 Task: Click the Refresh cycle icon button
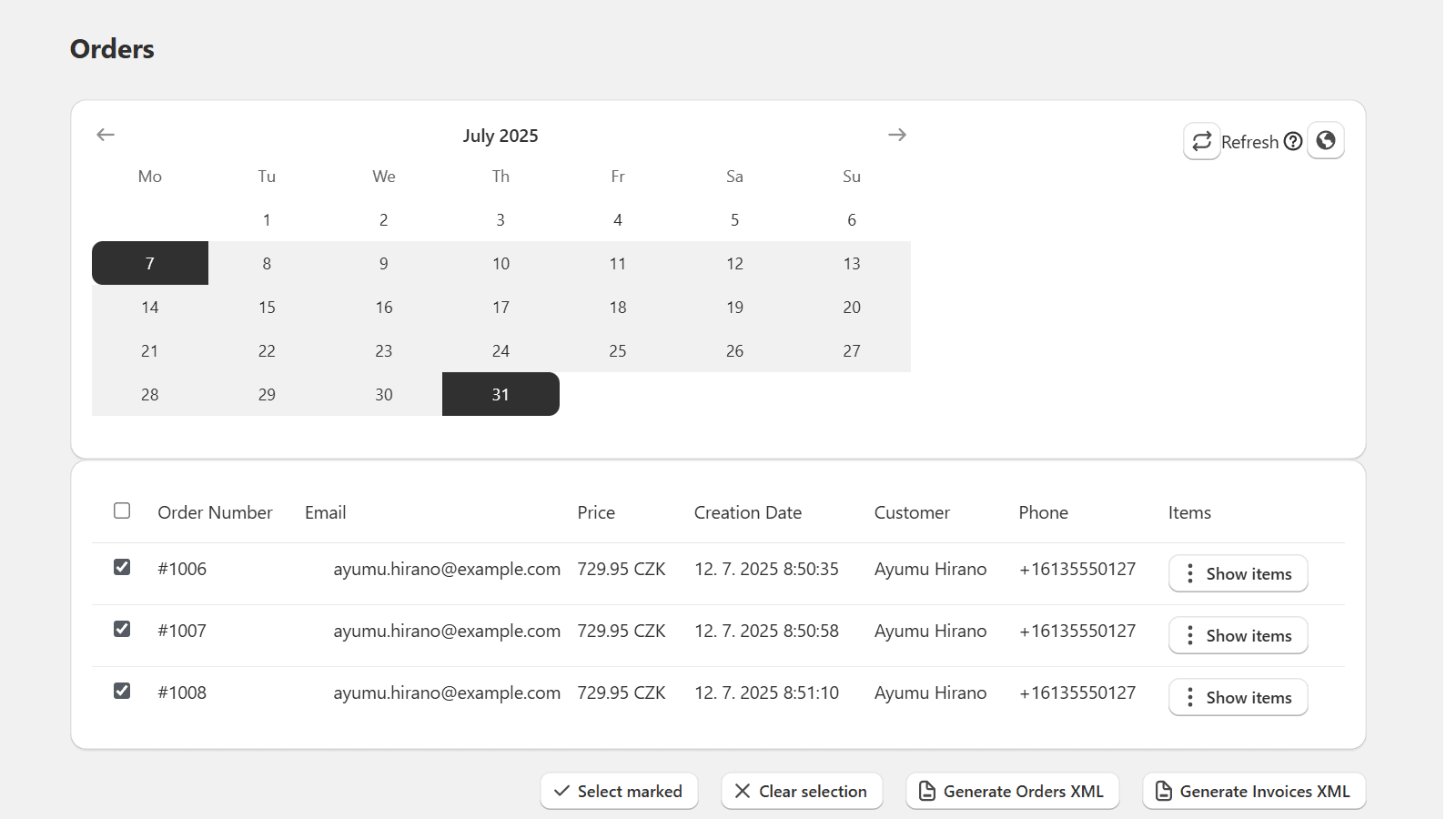point(1201,141)
